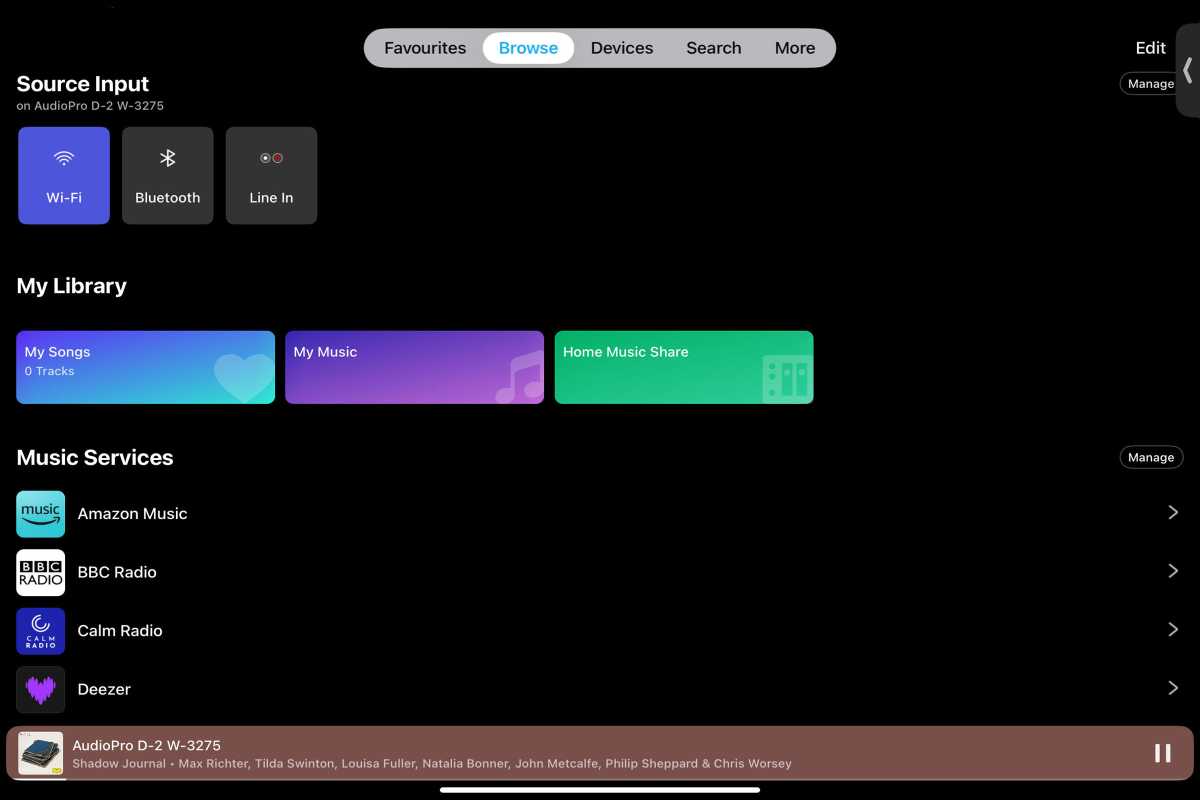Open the My Songs library card
This screenshot has width=1200, height=800.
[145, 367]
